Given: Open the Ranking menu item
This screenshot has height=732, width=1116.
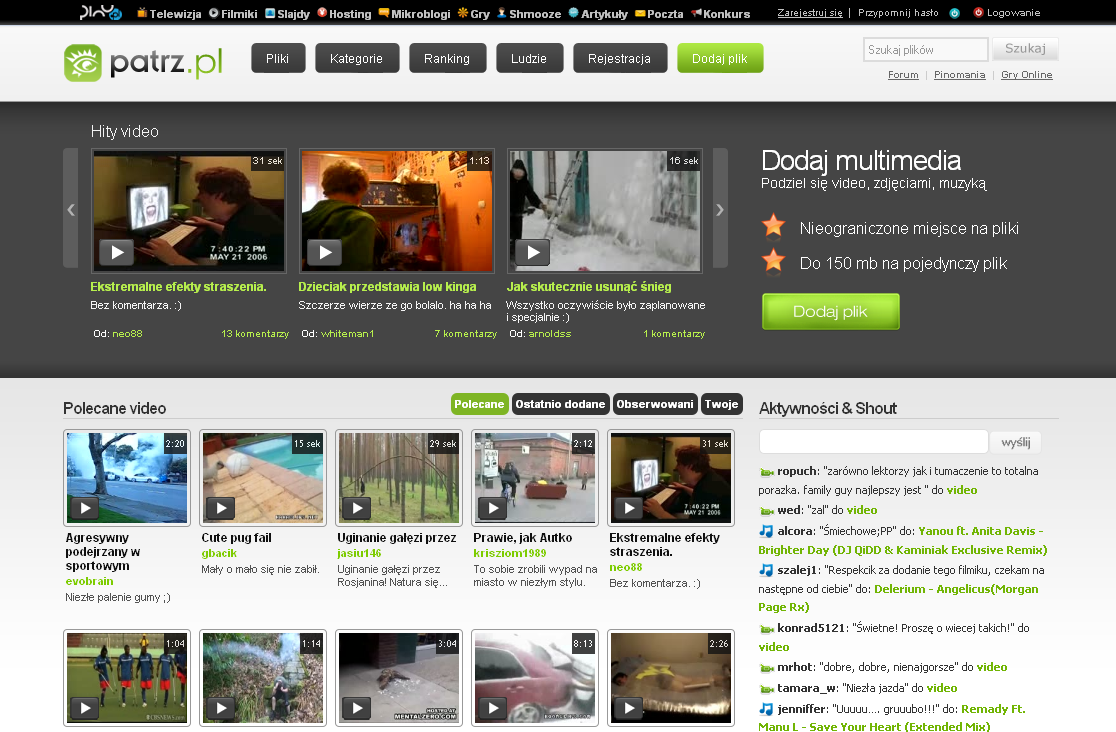Looking at the screenshot, I should (x=447, y=59).
